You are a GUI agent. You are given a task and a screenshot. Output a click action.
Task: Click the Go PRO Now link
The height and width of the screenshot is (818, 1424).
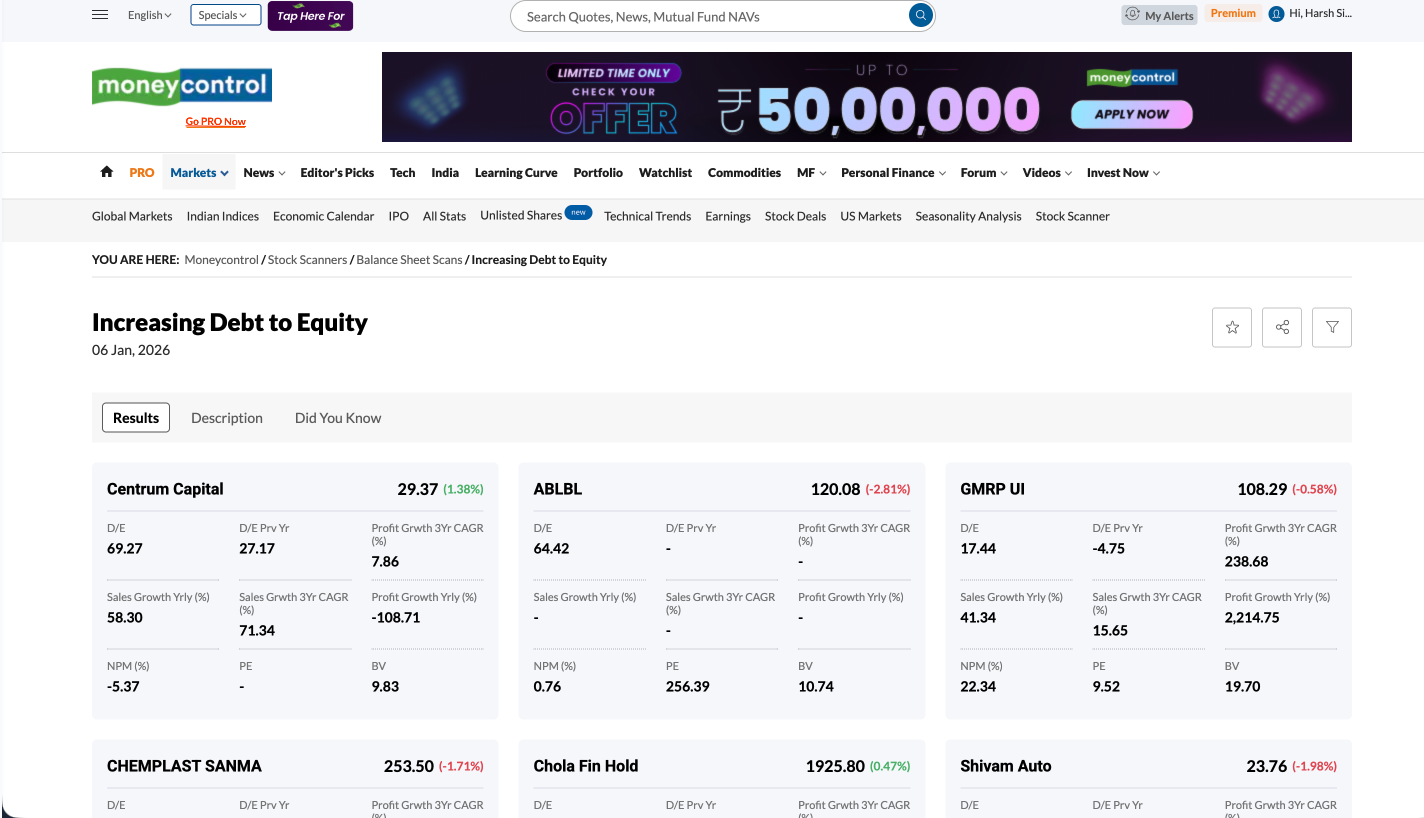click(x=216, y=122)
